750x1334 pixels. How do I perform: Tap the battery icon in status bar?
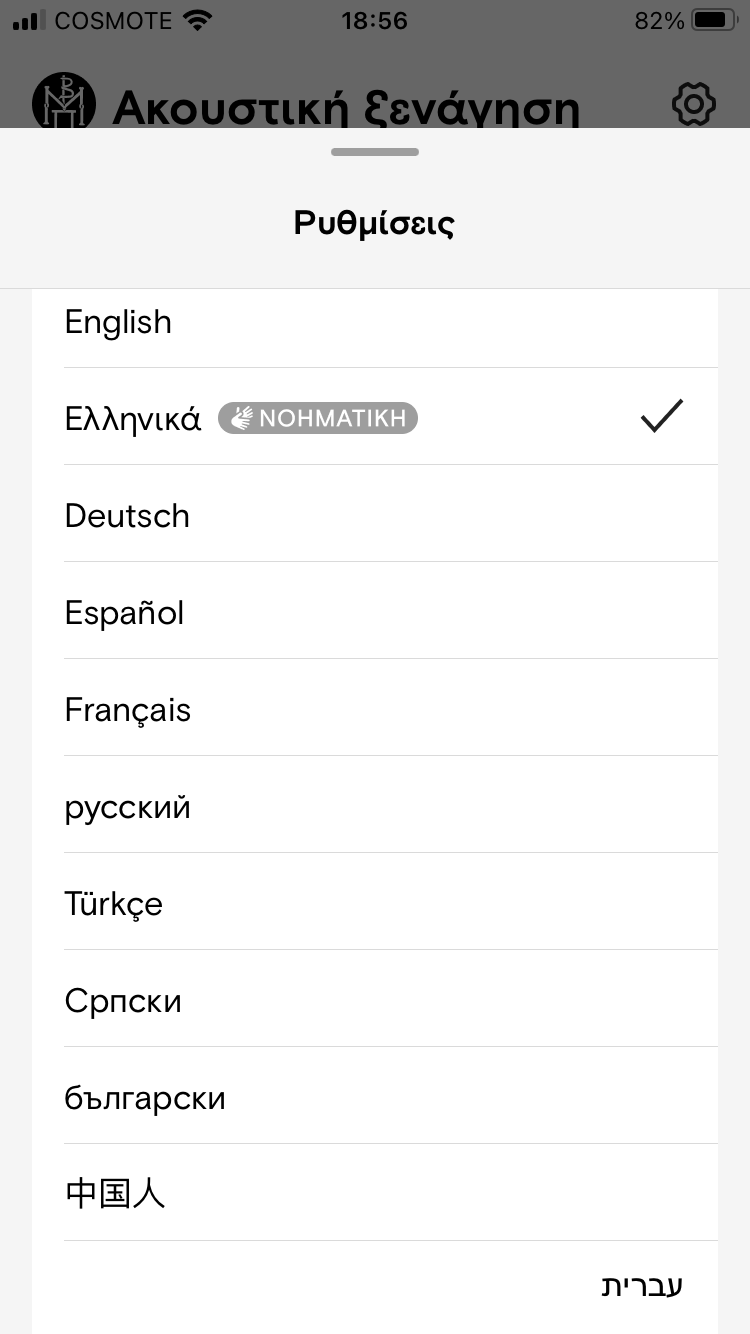point(713,20)
